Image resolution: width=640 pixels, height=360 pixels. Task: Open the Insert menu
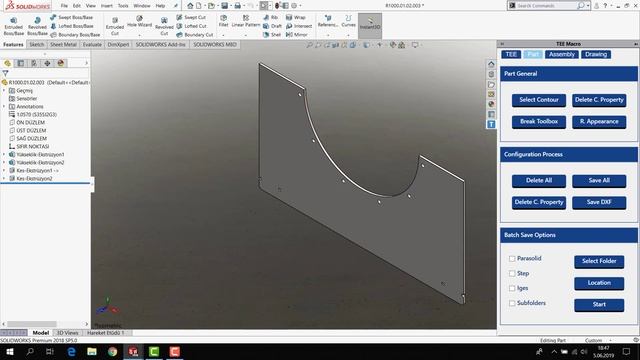pyautogui.click(x=107, y=6)
